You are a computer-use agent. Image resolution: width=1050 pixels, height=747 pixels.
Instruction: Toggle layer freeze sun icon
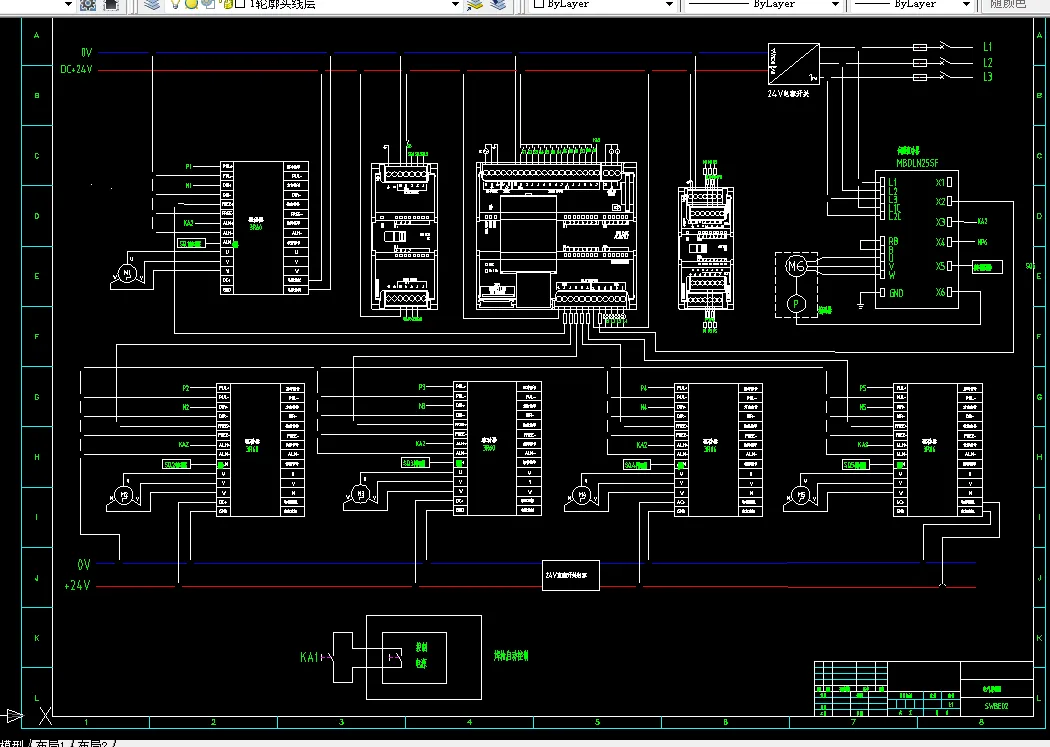click(x=192, y=4)
